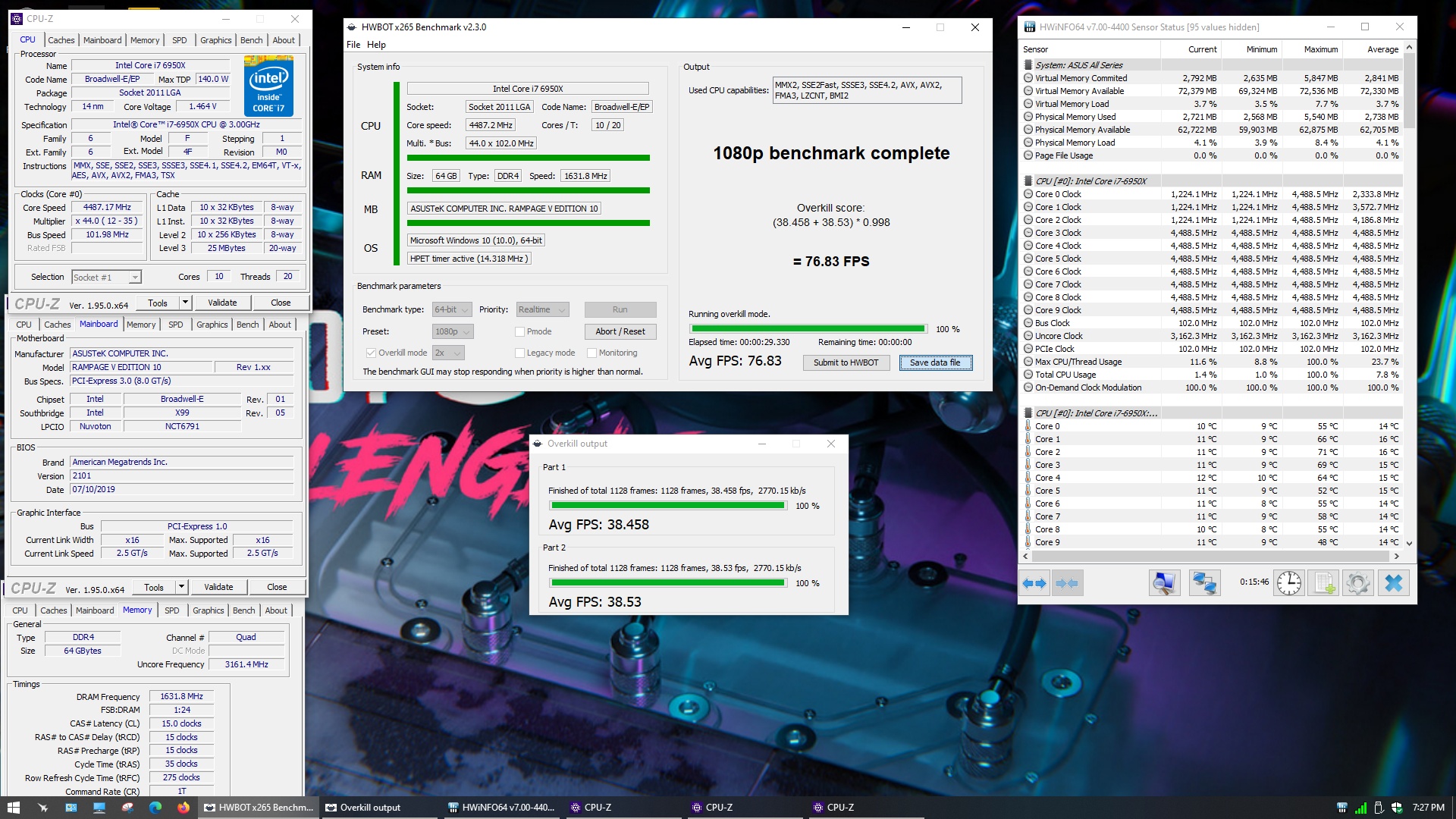
Task: Click the About tab in Memory CPU-Z
Action: point(276,610)
